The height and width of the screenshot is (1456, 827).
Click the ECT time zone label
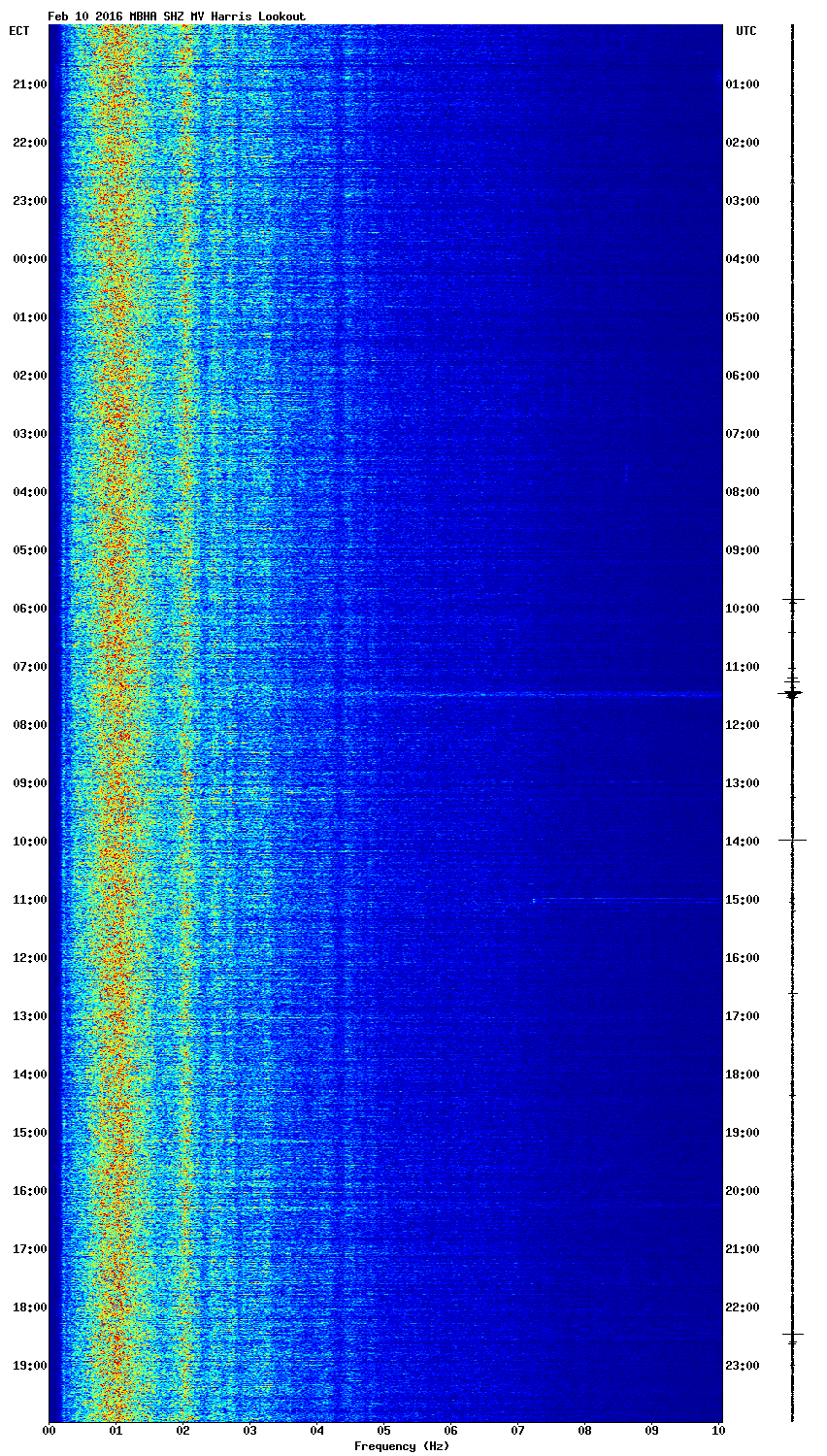coord(19,31)
